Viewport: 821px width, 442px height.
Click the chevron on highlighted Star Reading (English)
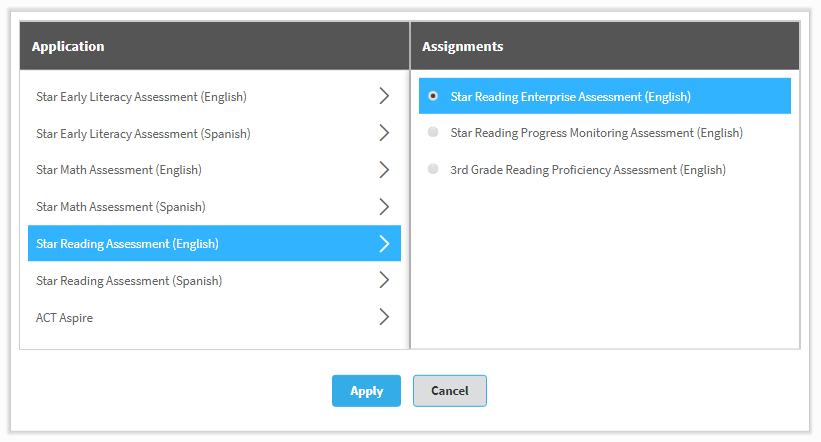384,244
